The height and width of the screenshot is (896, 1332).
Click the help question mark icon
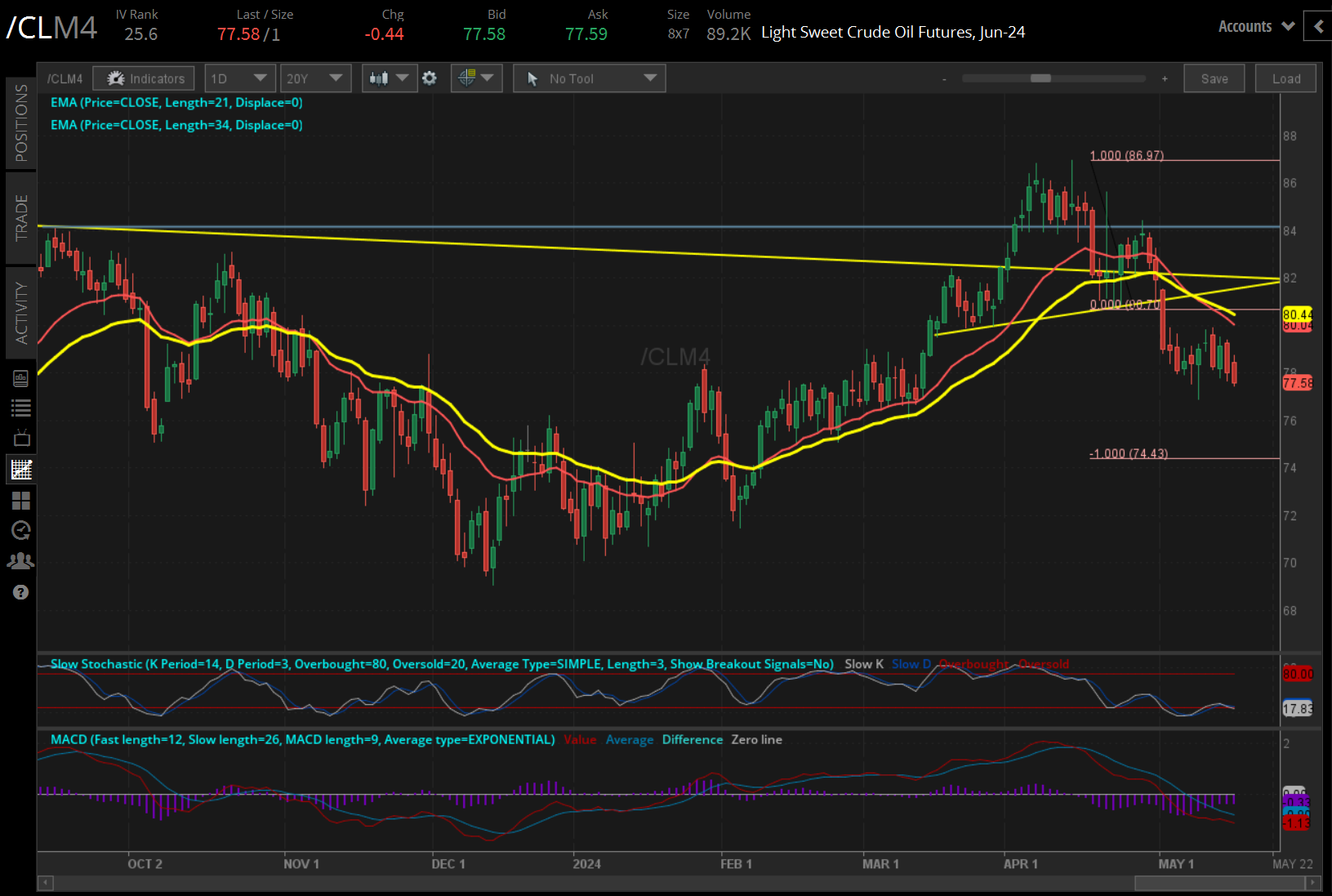click(x=21, y=592)
